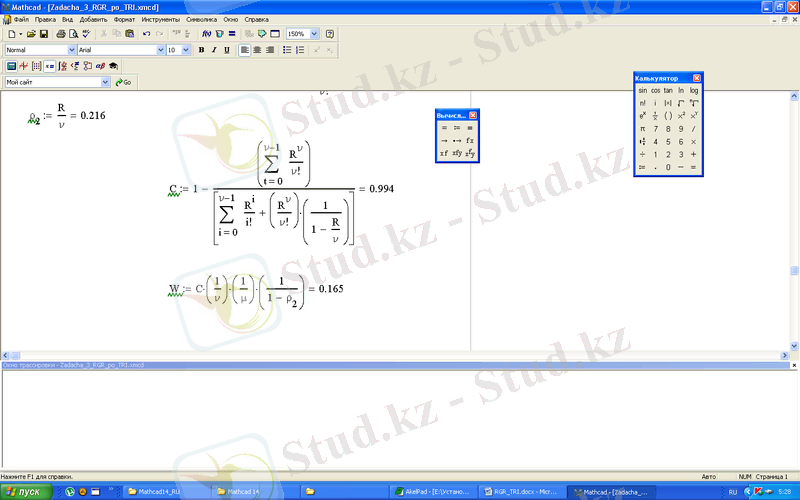The width and height of the screenshot is (800, 500).
Task: Open the Добавить menu
Action: pos(93,19)
